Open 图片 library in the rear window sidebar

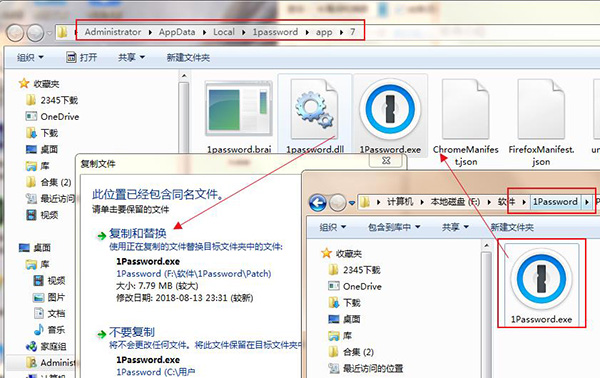coord(49,297)
